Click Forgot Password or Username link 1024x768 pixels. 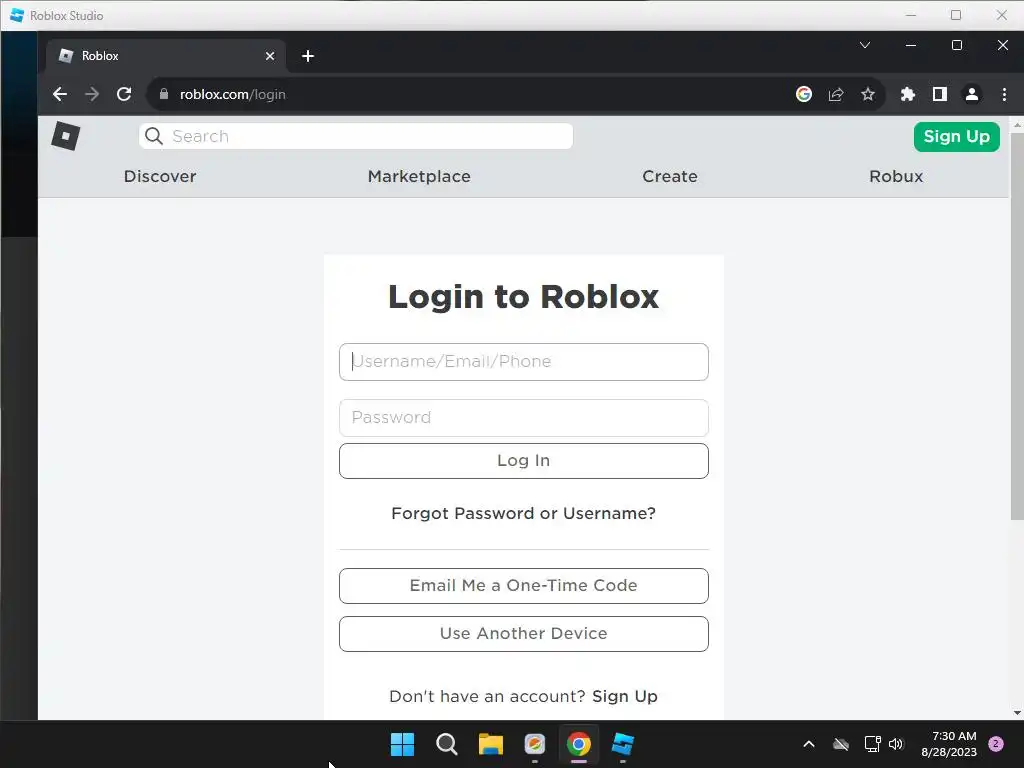[x=523, y=513]
